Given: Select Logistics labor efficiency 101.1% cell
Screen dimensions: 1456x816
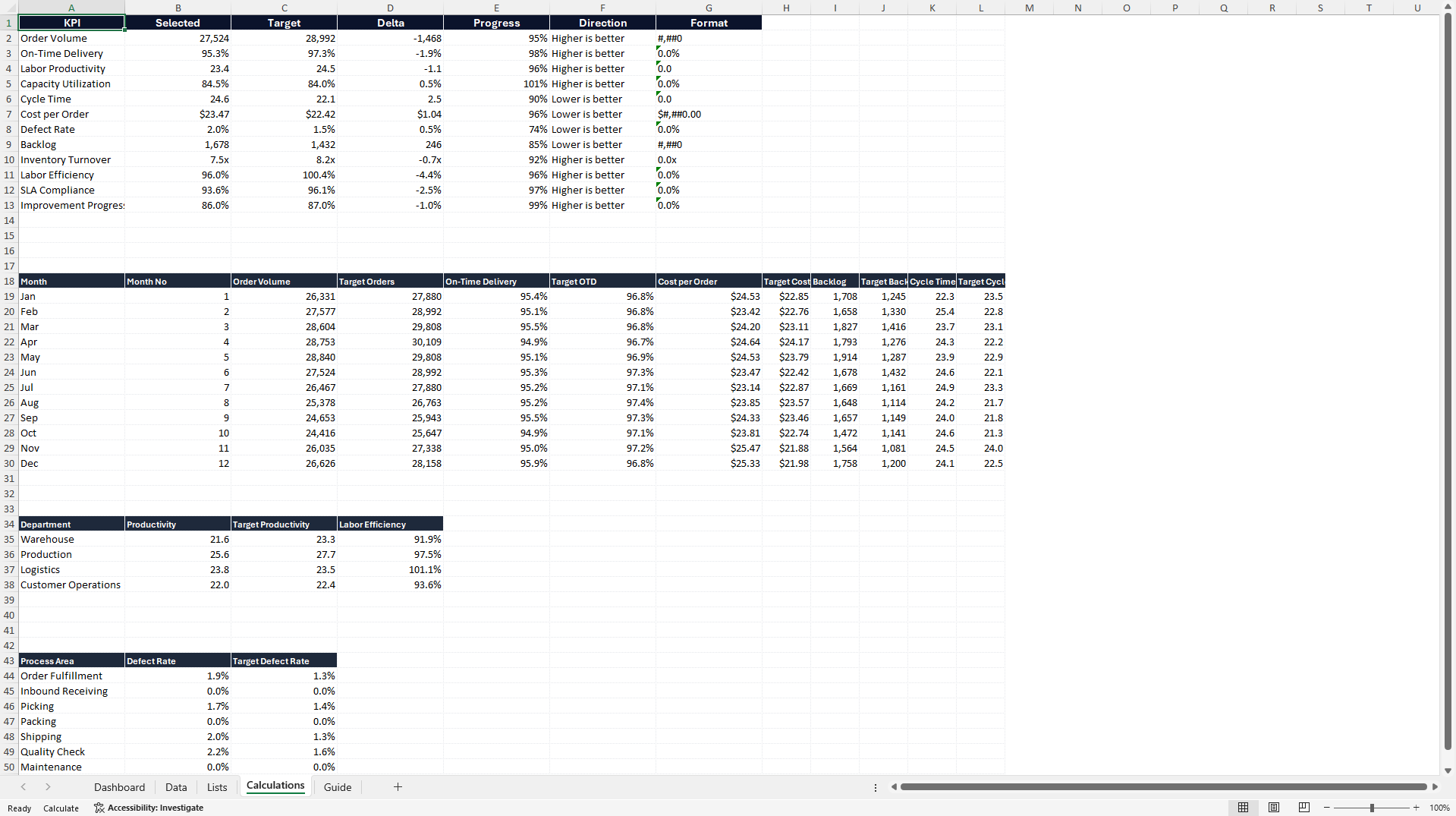Looking at the screenshot, I should 390,569.
